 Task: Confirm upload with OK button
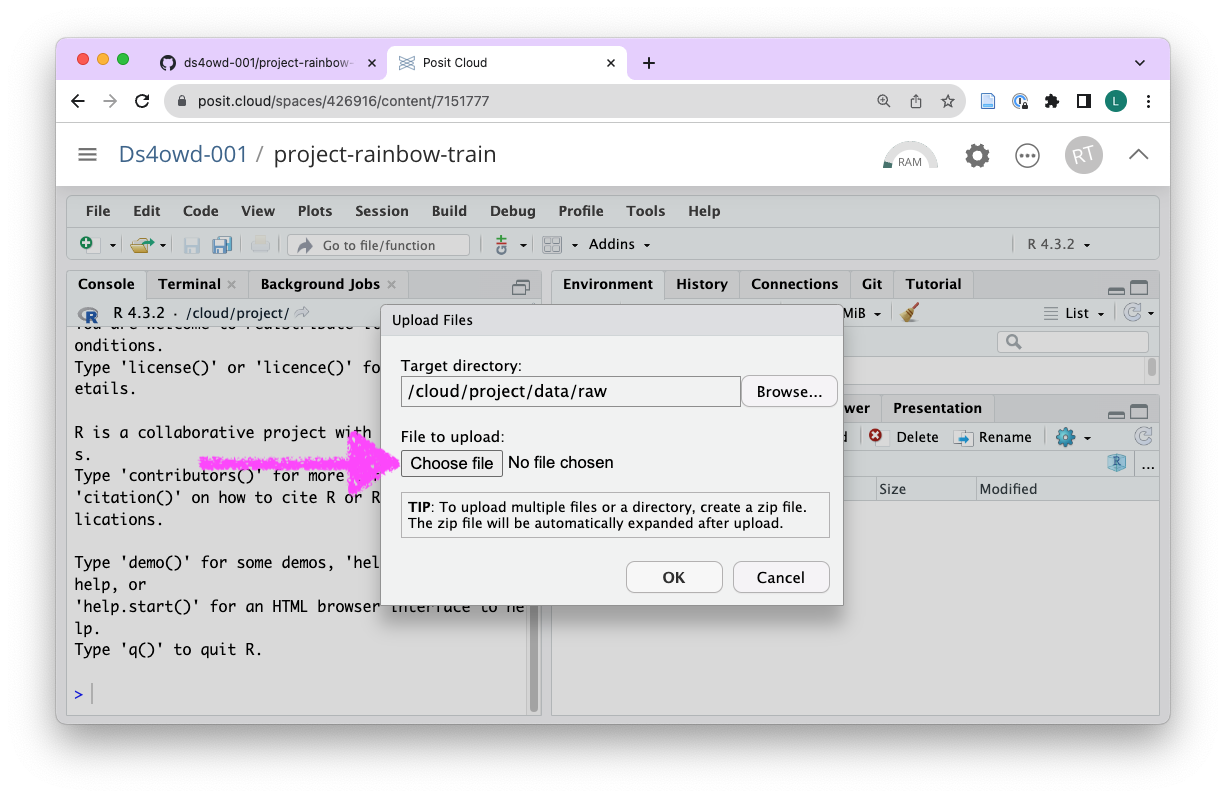tap(673, 577)
